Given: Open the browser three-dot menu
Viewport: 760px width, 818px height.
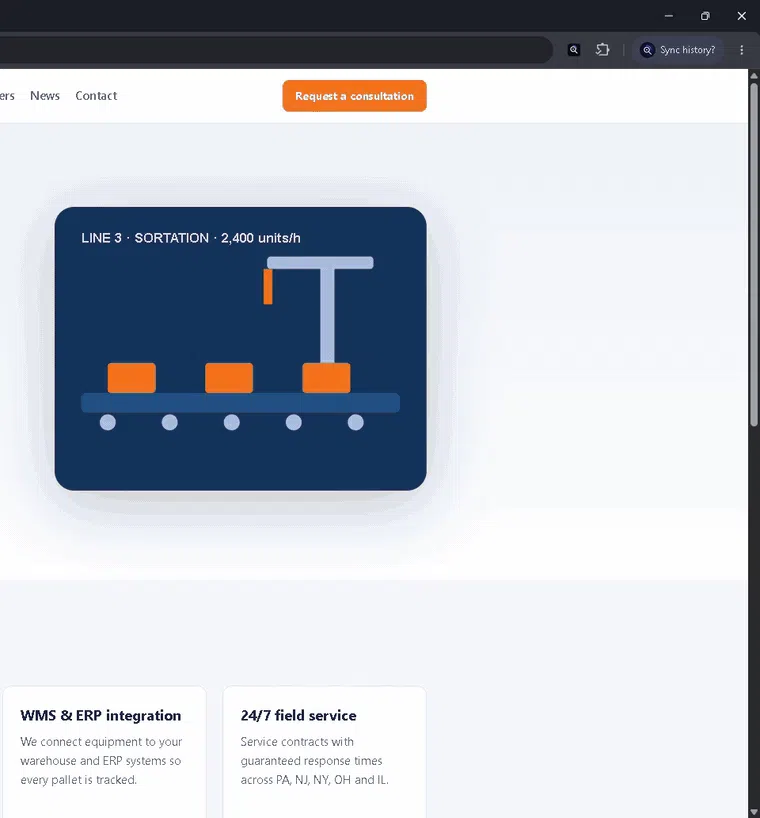Looking at the screenshot, I should (741, 50).
